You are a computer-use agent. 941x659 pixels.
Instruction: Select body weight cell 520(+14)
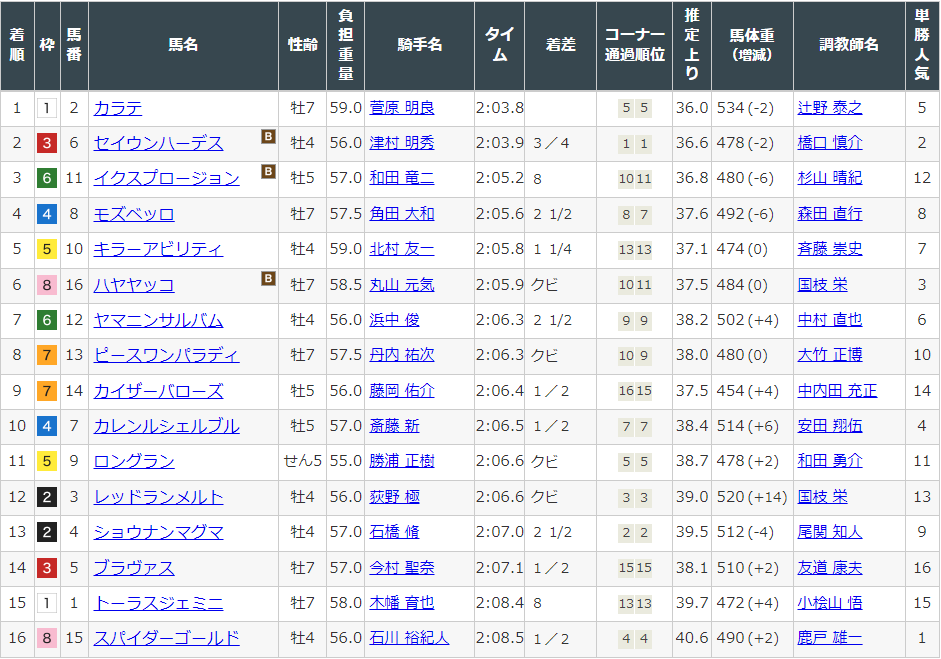[x=752, y=497]
